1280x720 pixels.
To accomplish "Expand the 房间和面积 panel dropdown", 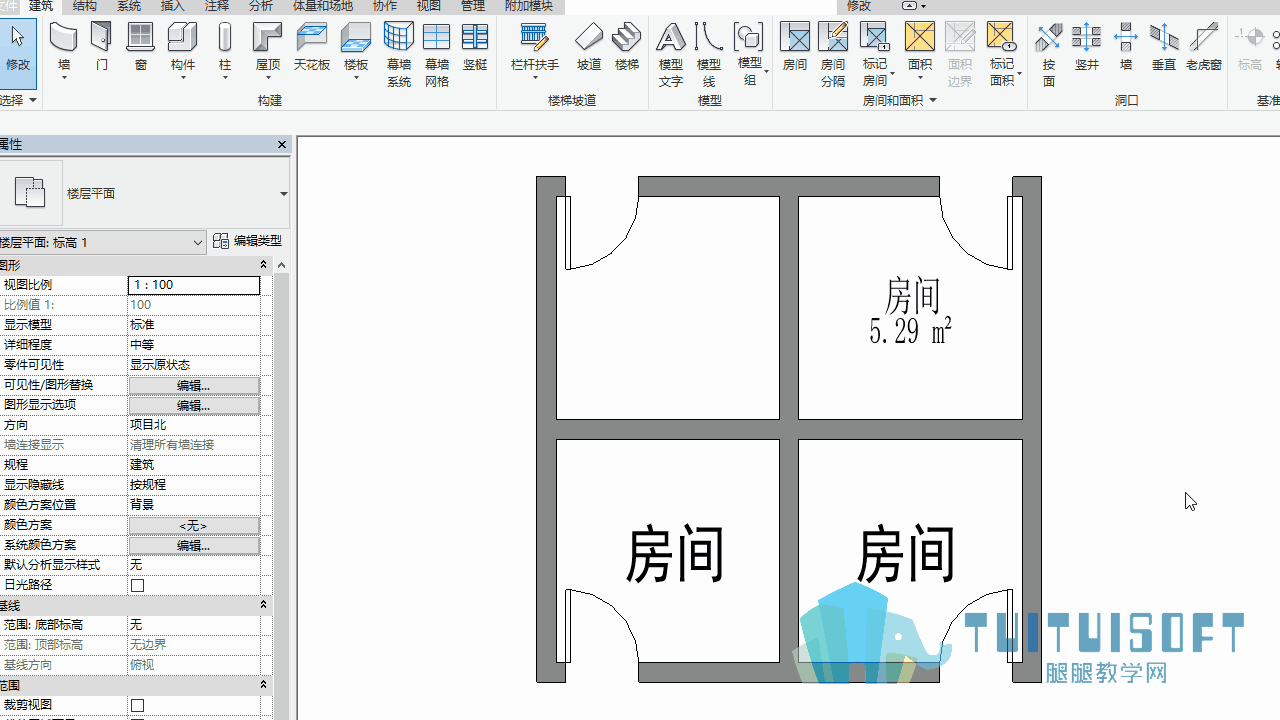I will tap(933, 101).
